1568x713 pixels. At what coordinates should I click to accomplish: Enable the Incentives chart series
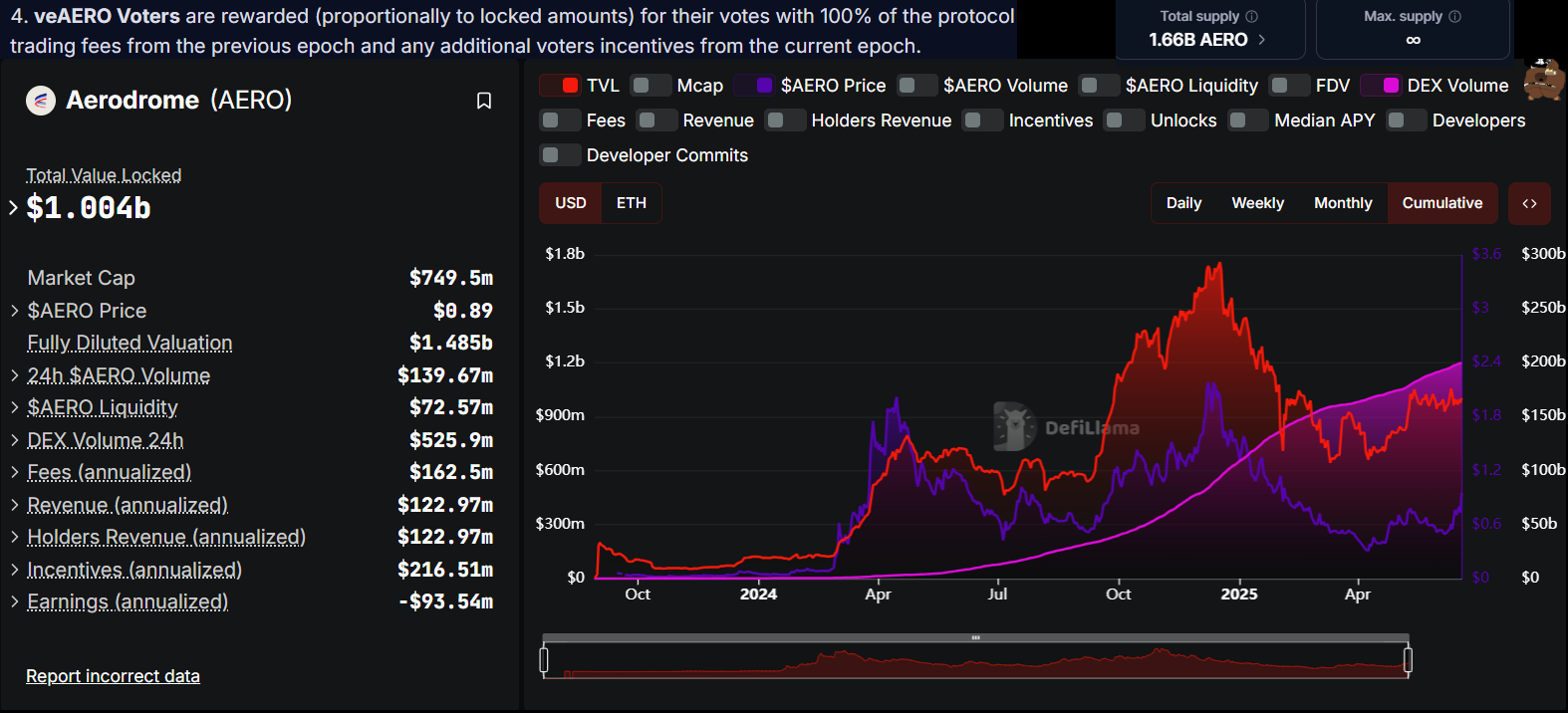click(982, 120)
